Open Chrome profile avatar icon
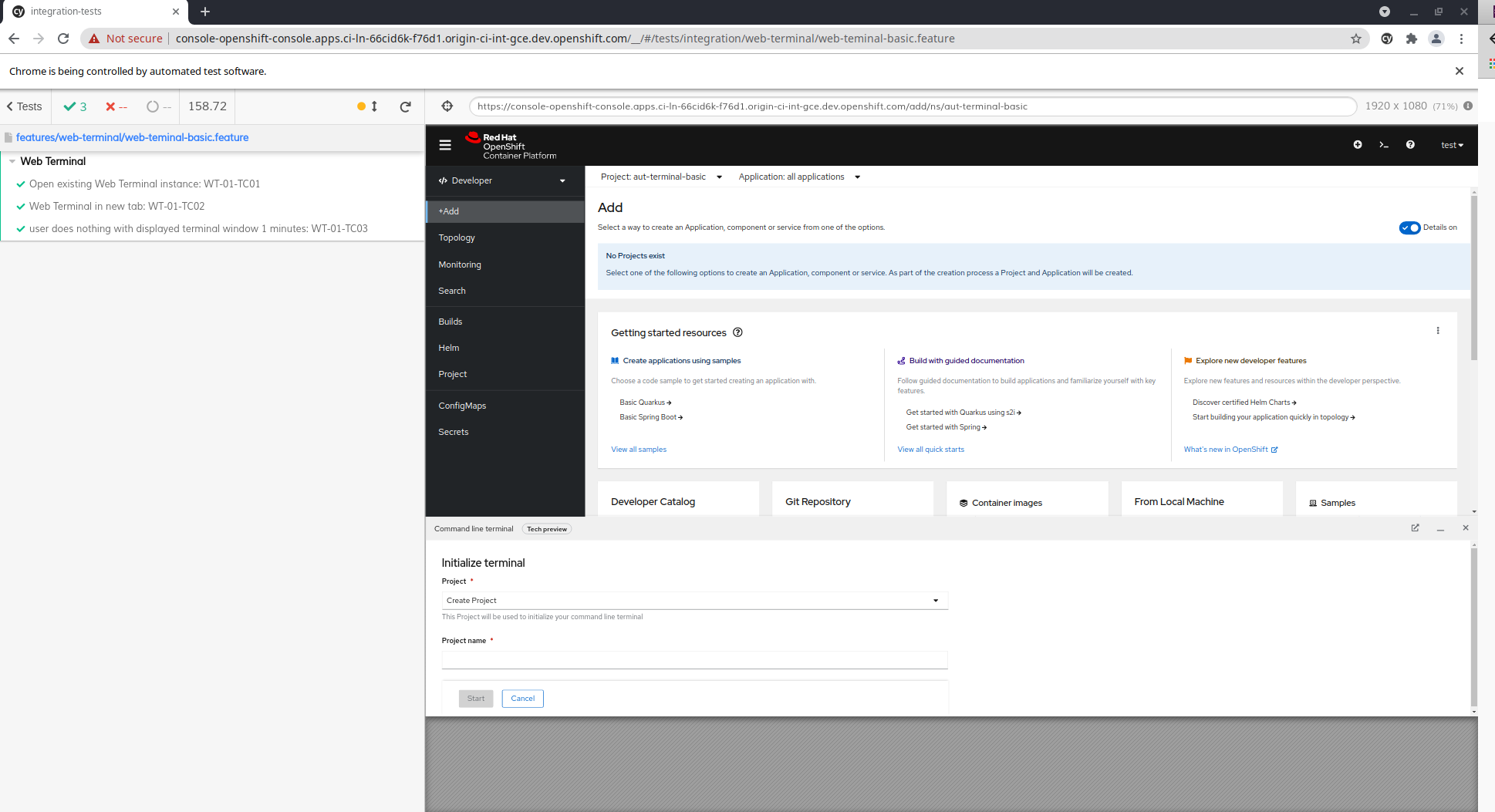 (x=1436, y=39)
